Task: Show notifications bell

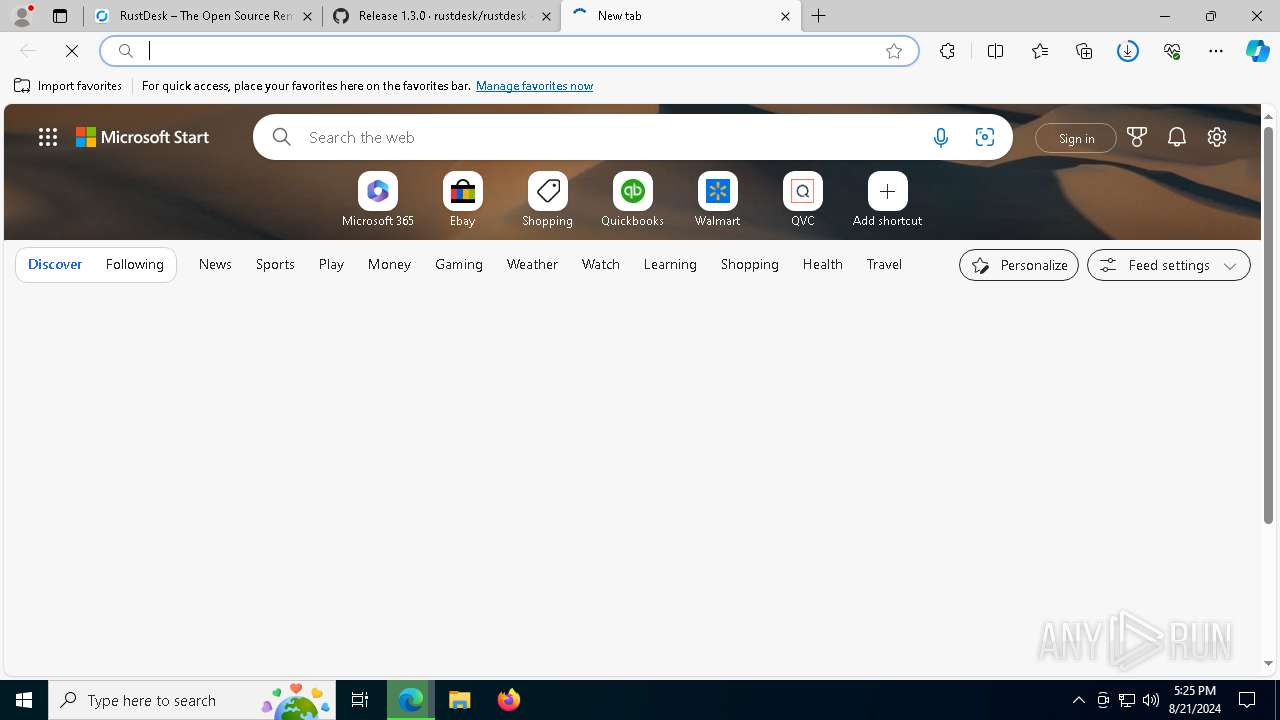Action: click(1177, 137)
